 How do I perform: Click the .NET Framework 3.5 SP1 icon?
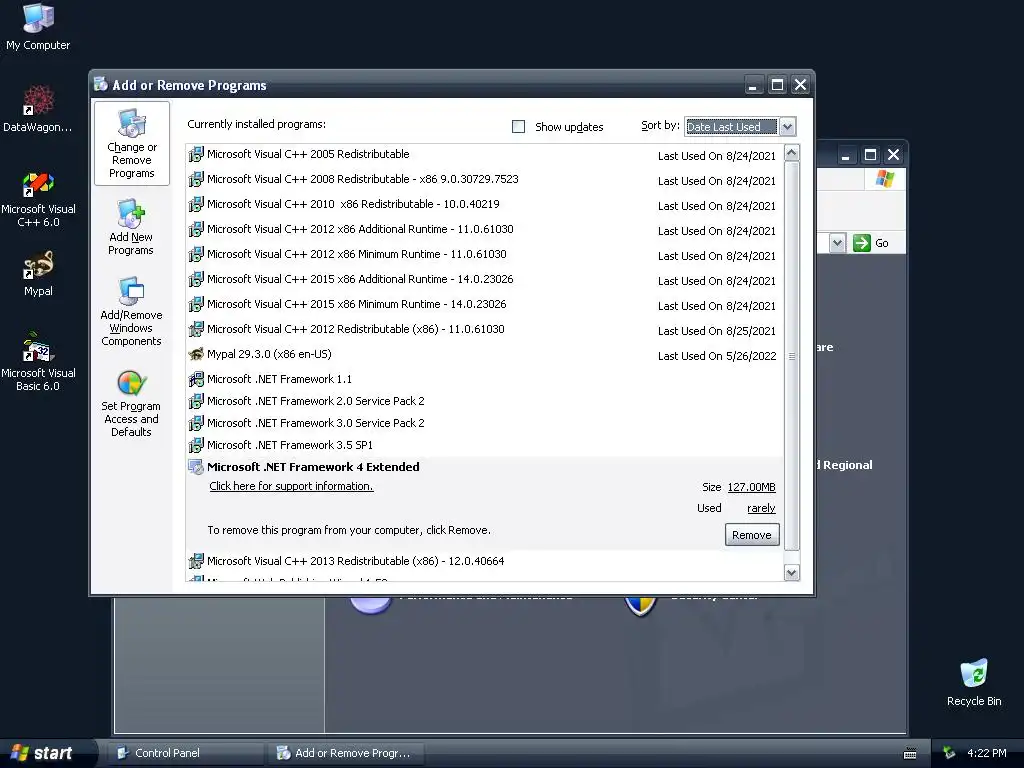coord(196,445)
